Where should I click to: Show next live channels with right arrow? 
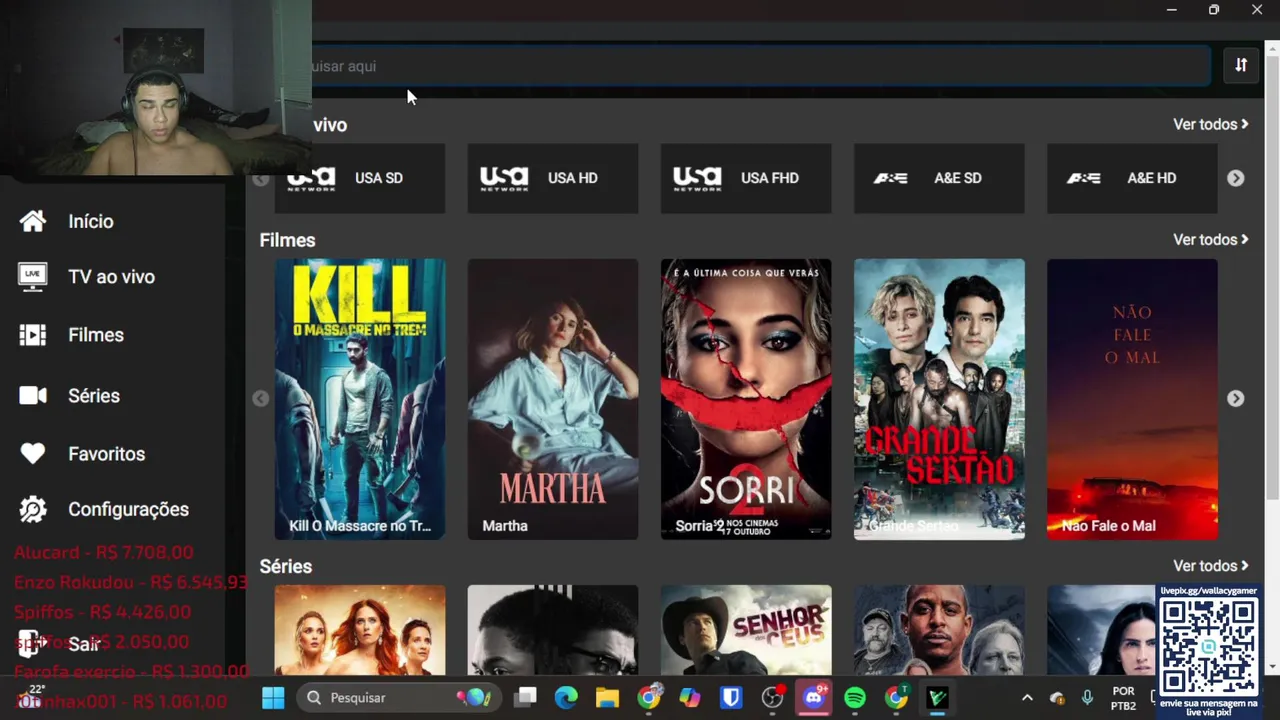(1236, 178)
